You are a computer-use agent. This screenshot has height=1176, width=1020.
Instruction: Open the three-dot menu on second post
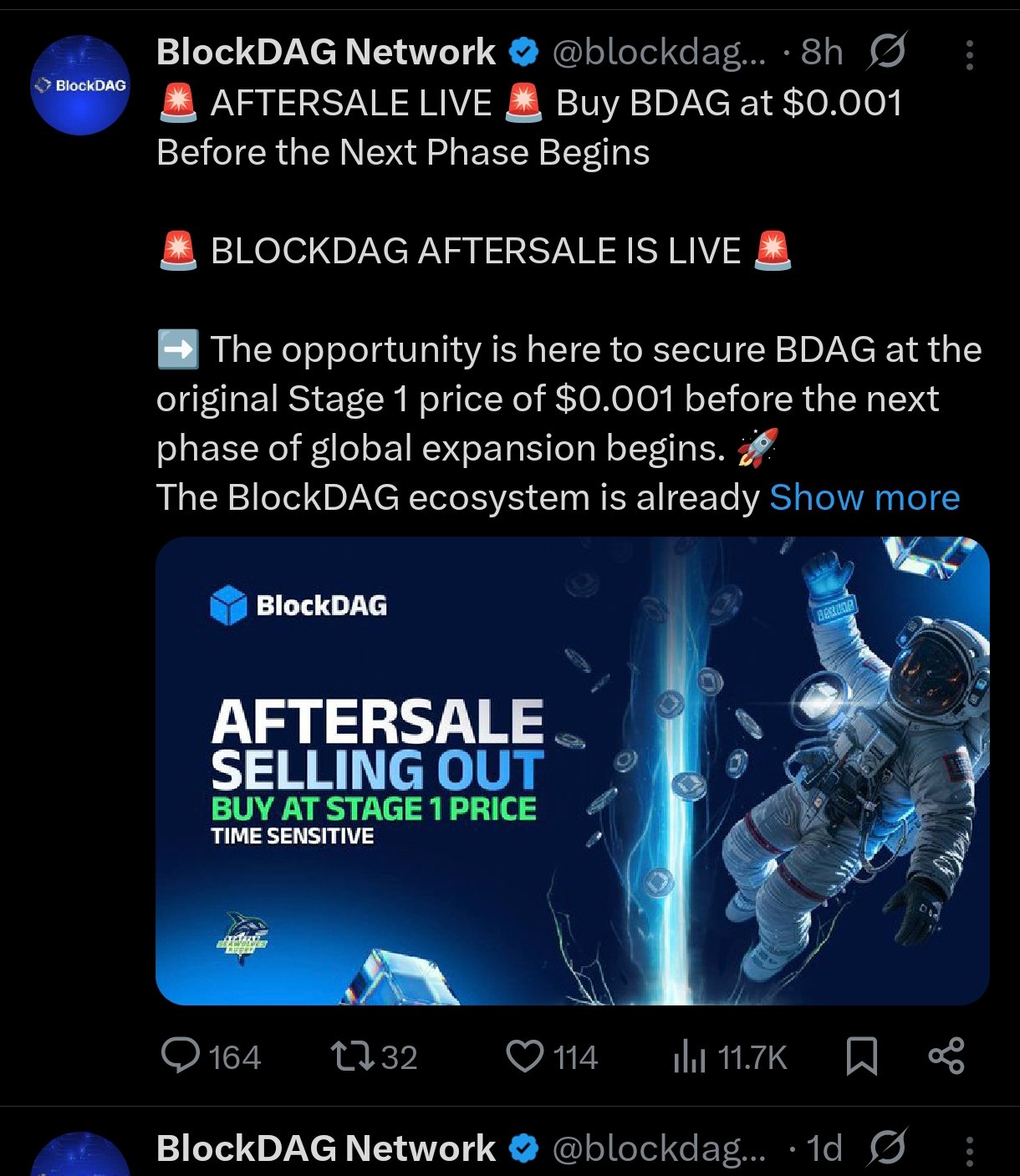[x=970, y=1151]
